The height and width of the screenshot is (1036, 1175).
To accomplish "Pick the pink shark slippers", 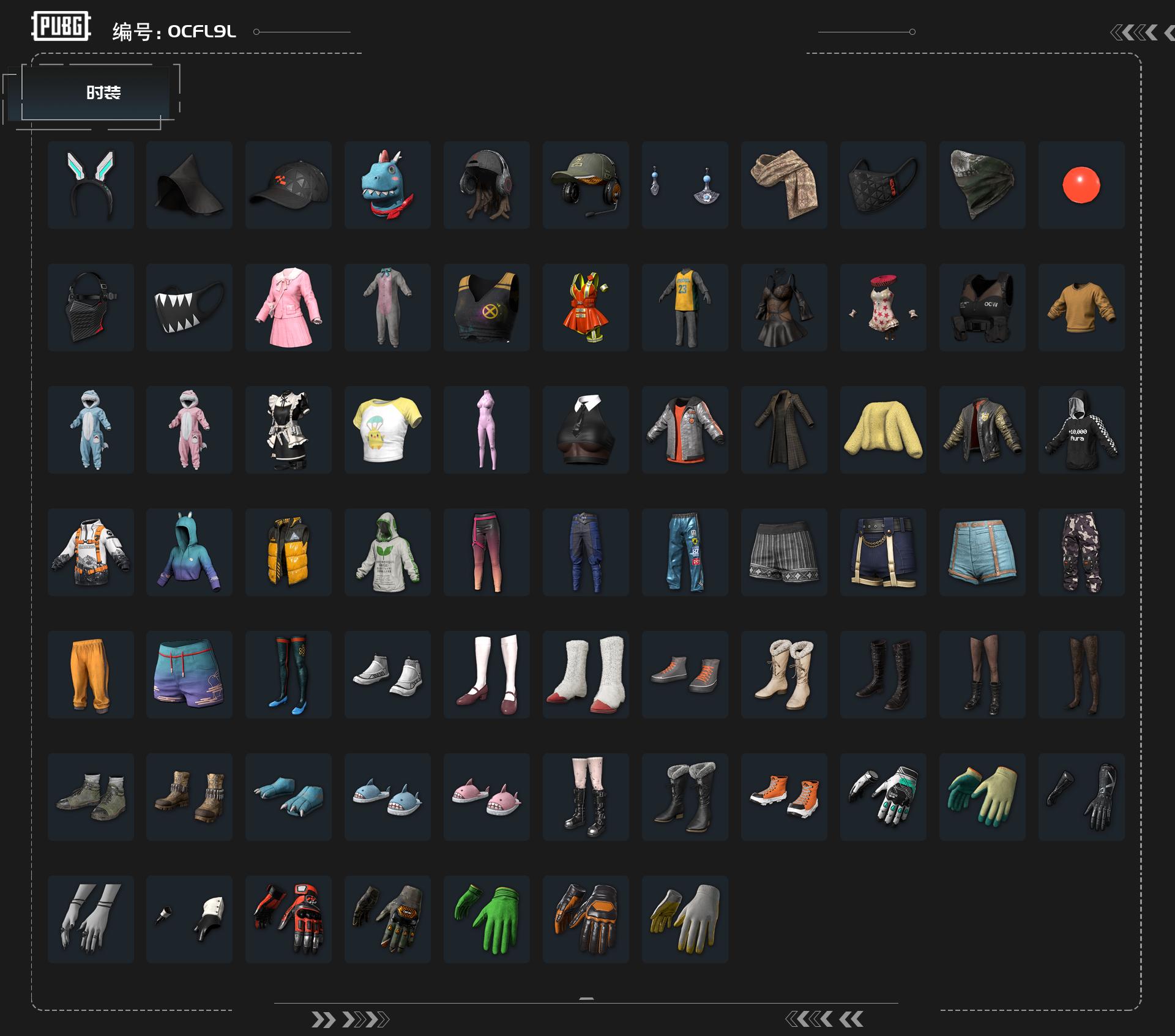I will click(x=487, y=797).
